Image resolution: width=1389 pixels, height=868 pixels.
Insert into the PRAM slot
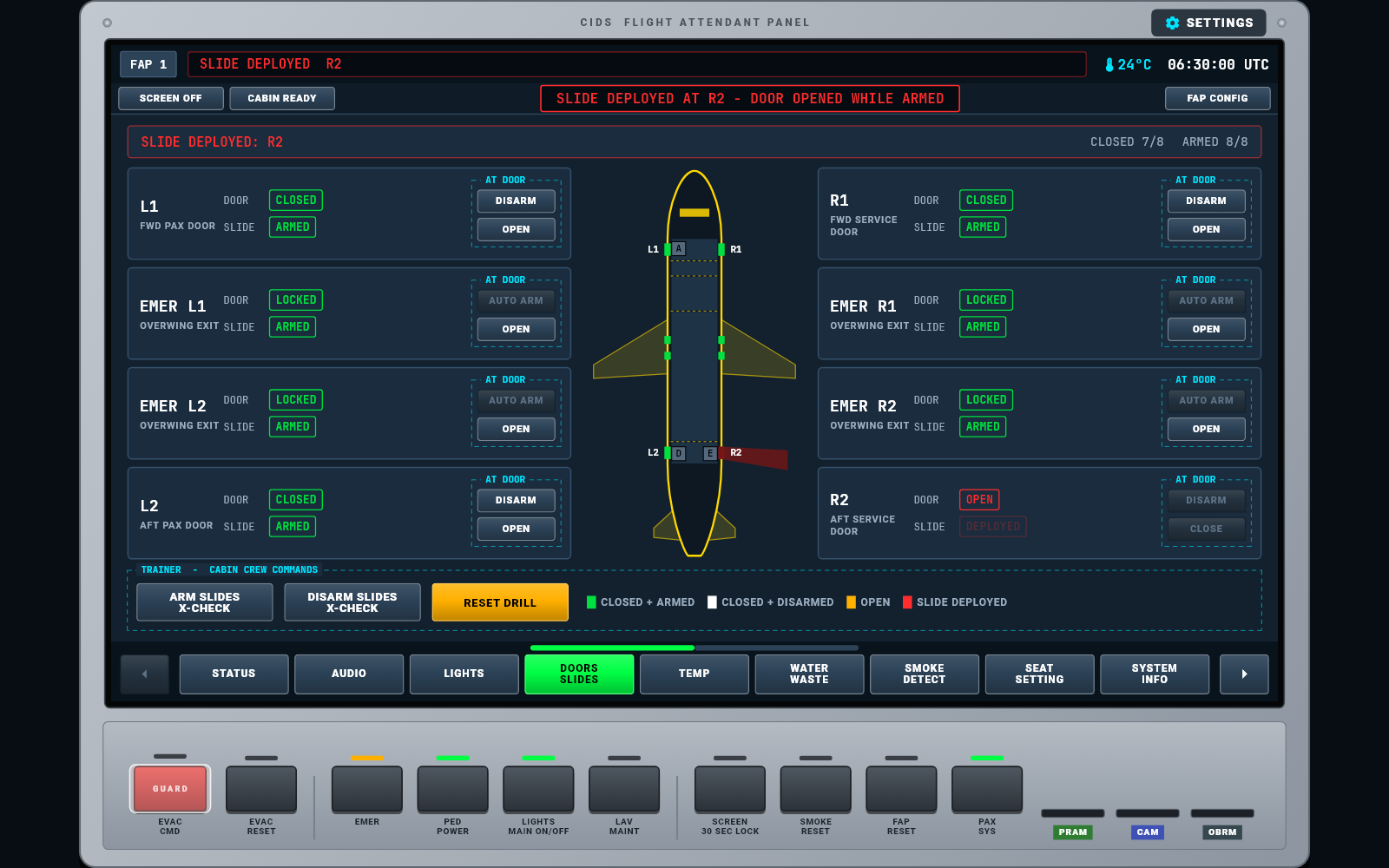click(1073, 814)
